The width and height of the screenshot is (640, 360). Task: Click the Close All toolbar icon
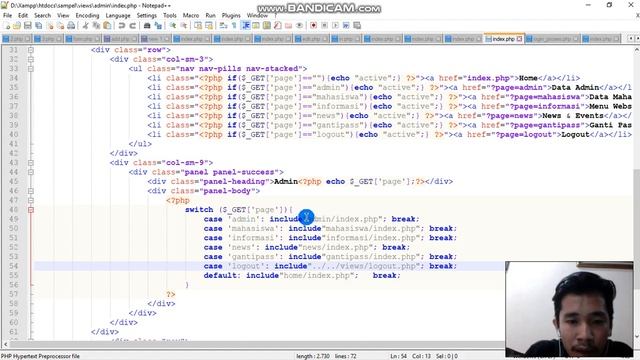tap(61, 25)
